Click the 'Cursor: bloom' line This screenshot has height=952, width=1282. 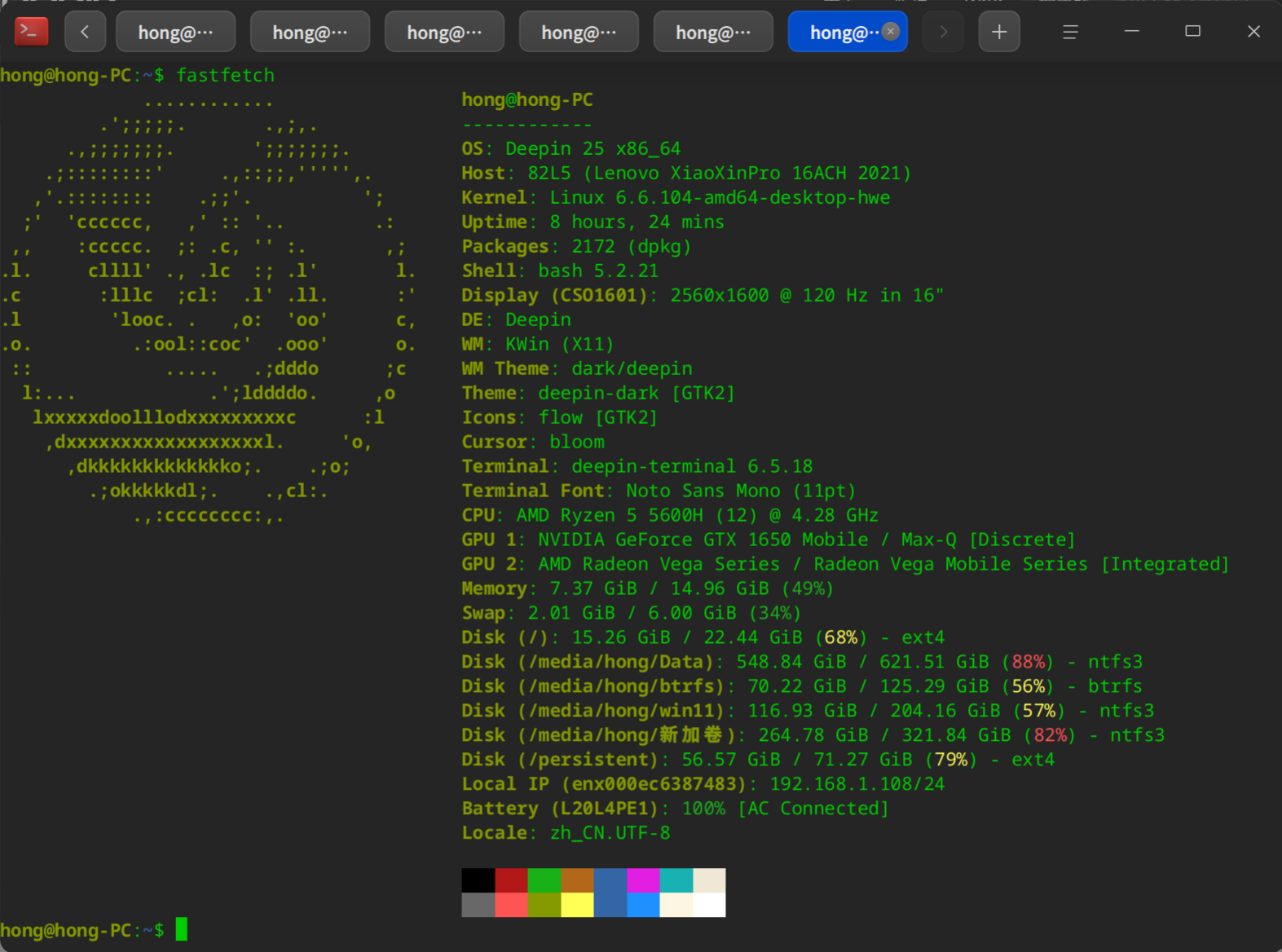533,442
